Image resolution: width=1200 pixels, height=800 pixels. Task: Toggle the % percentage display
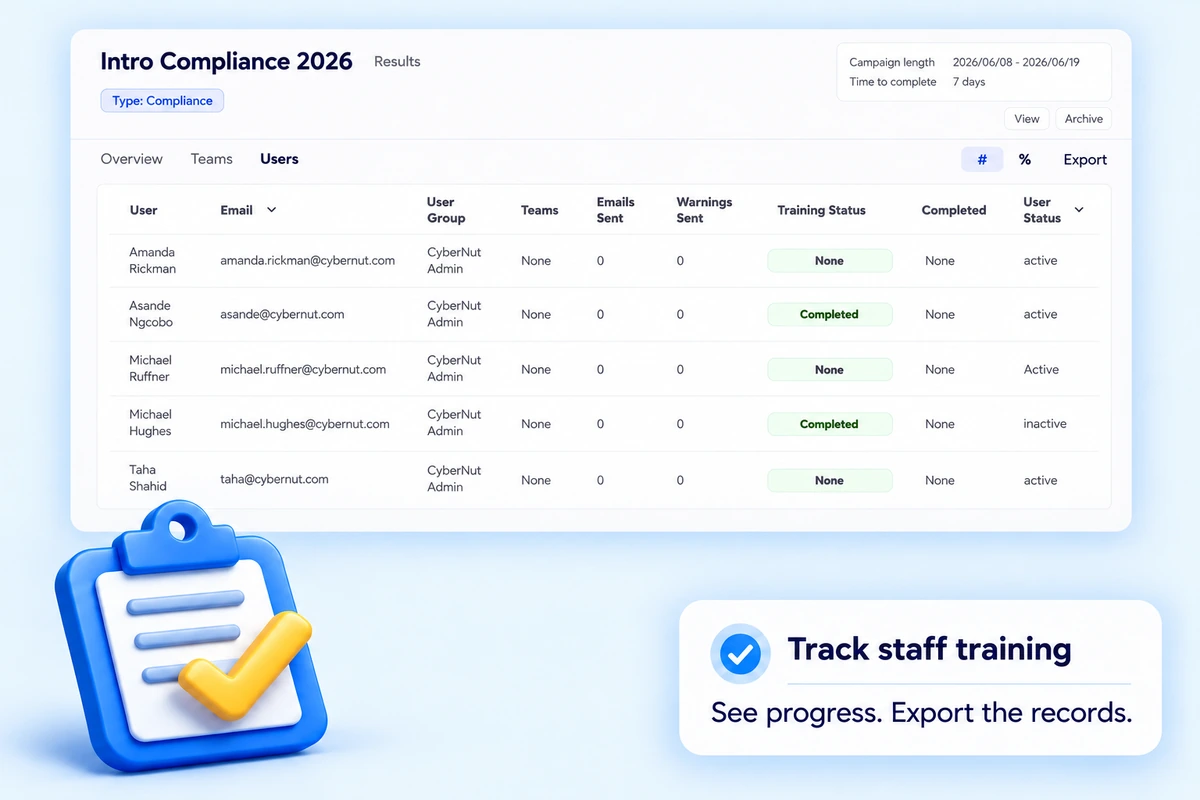pos(1025,159)
